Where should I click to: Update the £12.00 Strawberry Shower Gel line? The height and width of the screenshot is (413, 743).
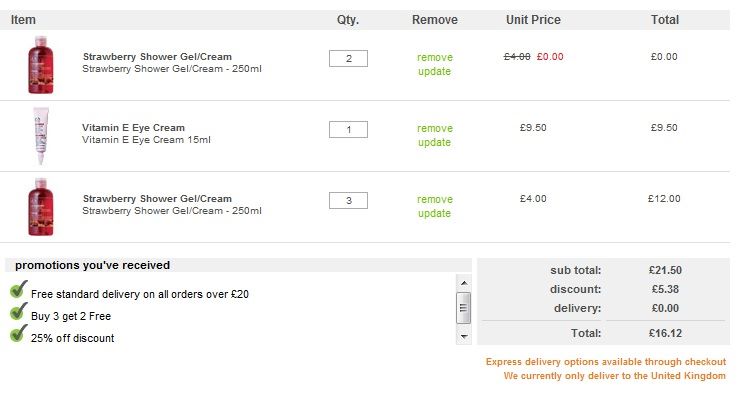pos(434,214)
